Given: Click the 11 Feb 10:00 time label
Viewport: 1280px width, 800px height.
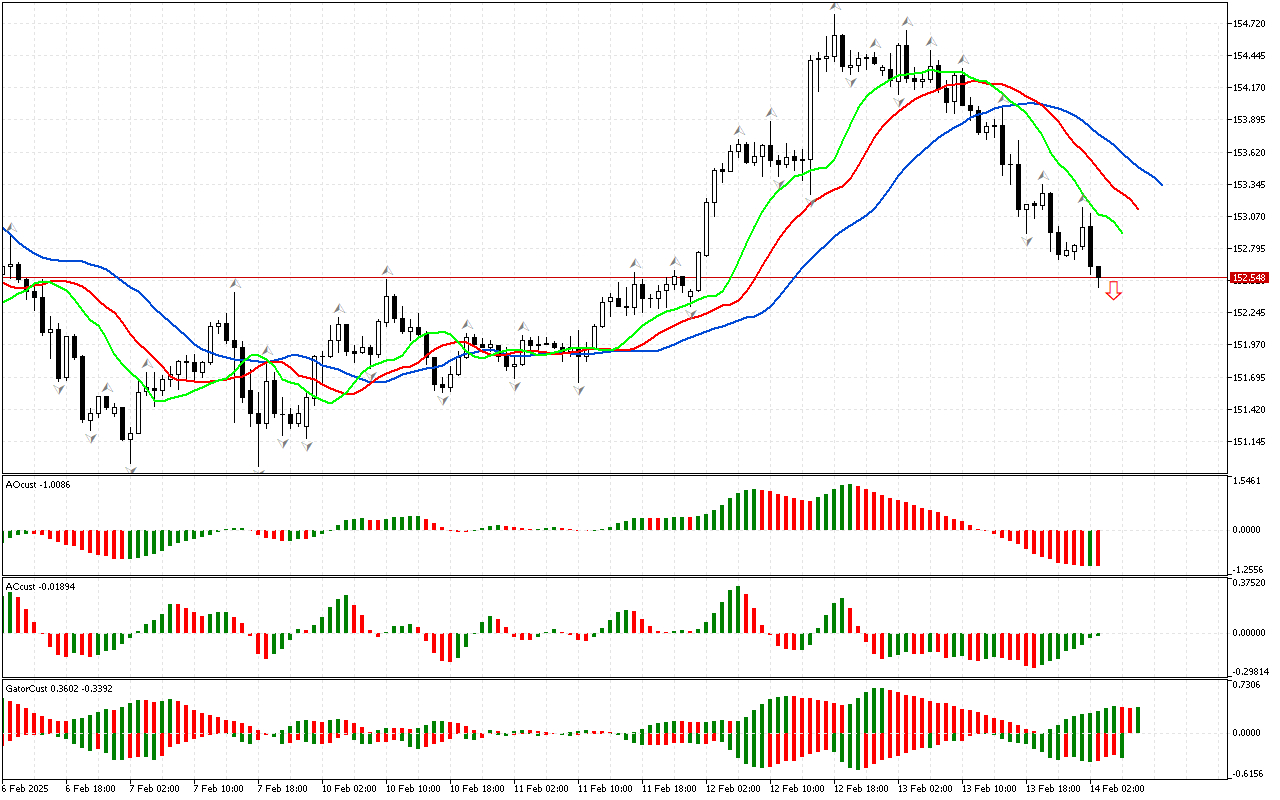Looking at the screenshot, I should point(606,788).
